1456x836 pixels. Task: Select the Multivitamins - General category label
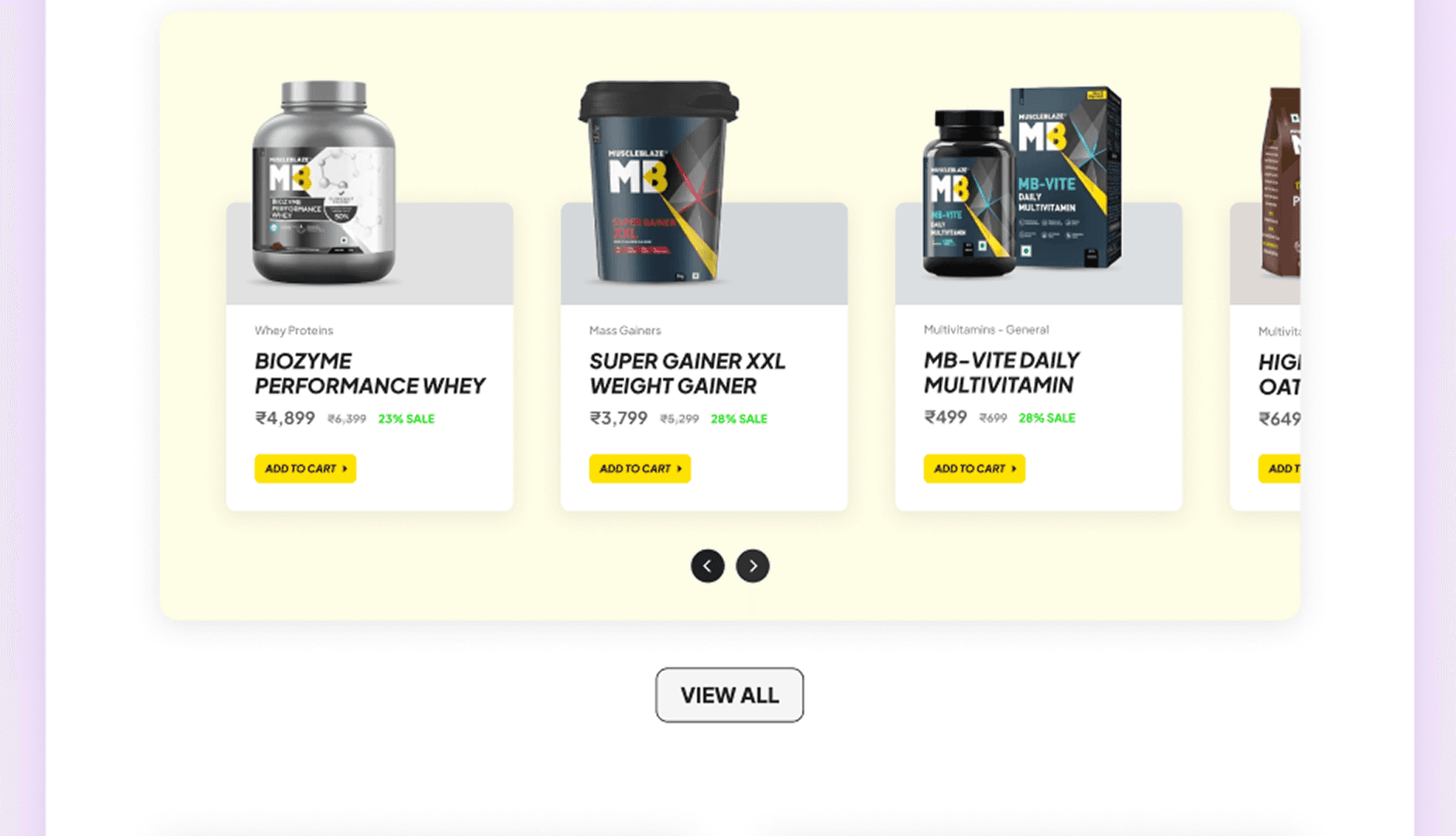click(986, 330)
